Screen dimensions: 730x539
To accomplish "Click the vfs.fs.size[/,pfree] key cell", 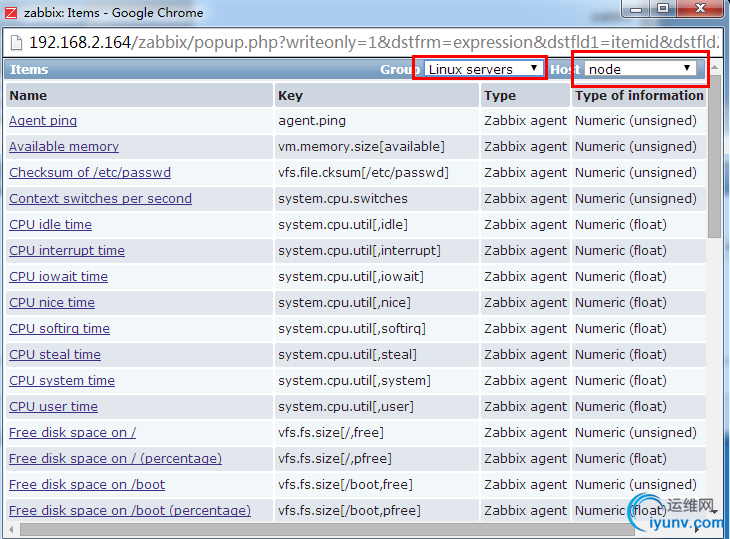I will (377, 458).
